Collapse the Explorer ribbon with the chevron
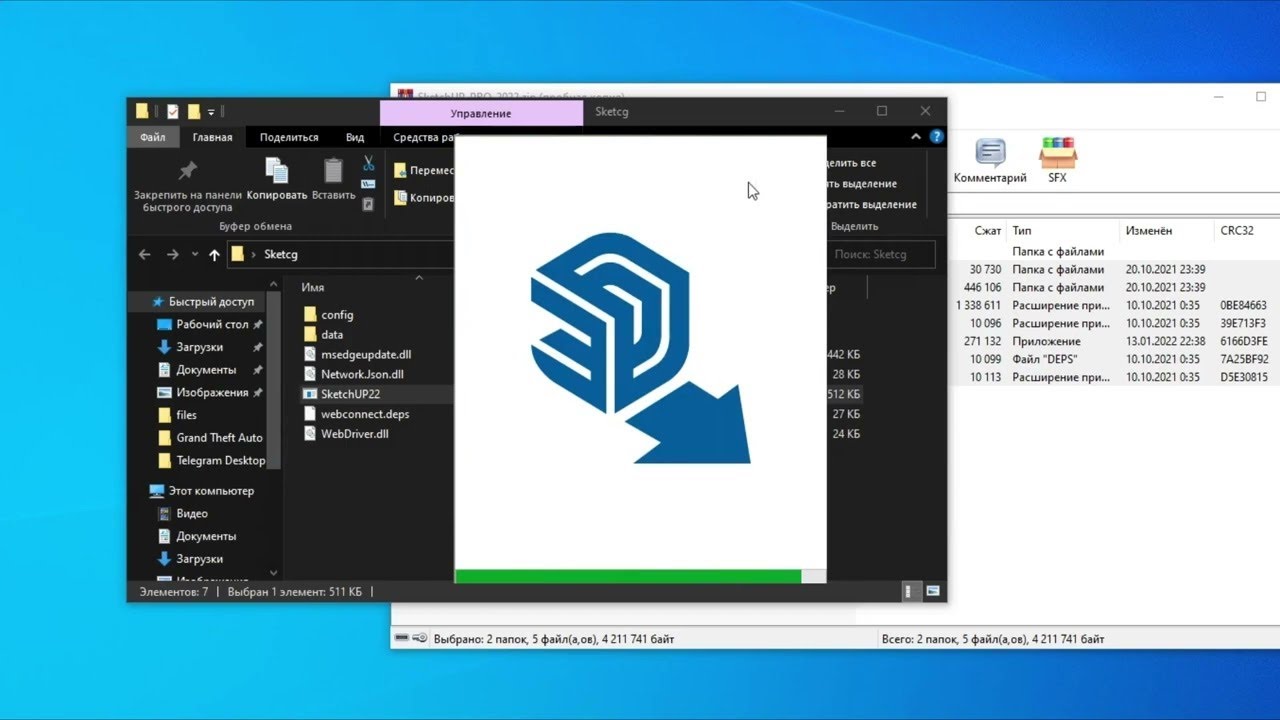 click(x=915, y=137)
